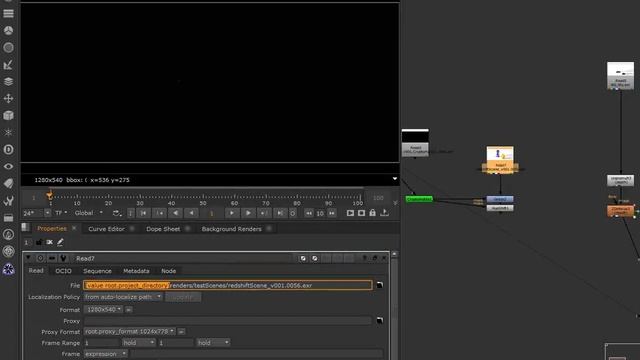640x360 pixels.
Task: Open the Metadata tab of Read7
Action: coord(136,271)
